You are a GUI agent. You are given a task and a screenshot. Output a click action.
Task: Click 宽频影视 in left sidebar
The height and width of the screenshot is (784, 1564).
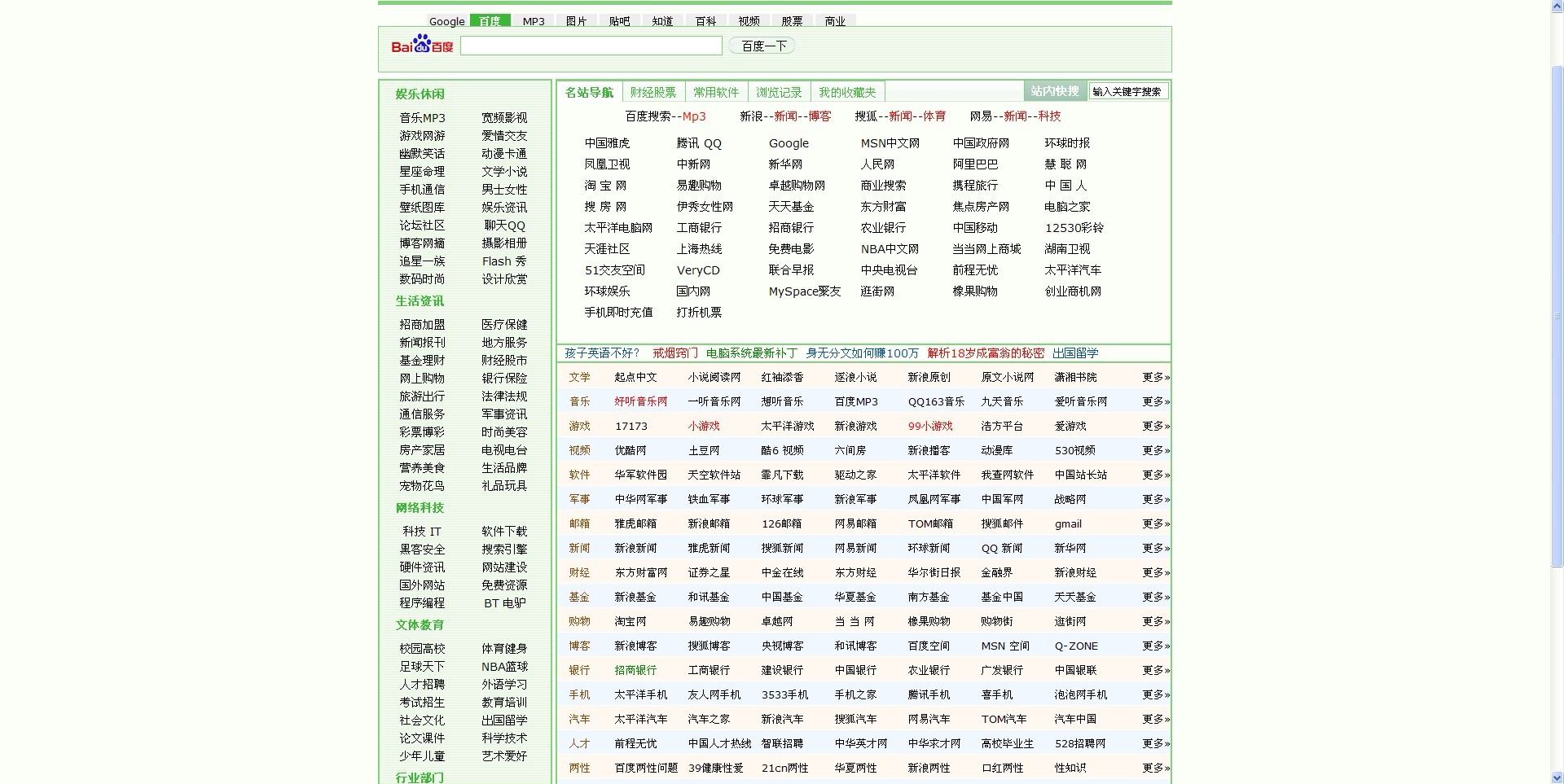tap(504, 118)
